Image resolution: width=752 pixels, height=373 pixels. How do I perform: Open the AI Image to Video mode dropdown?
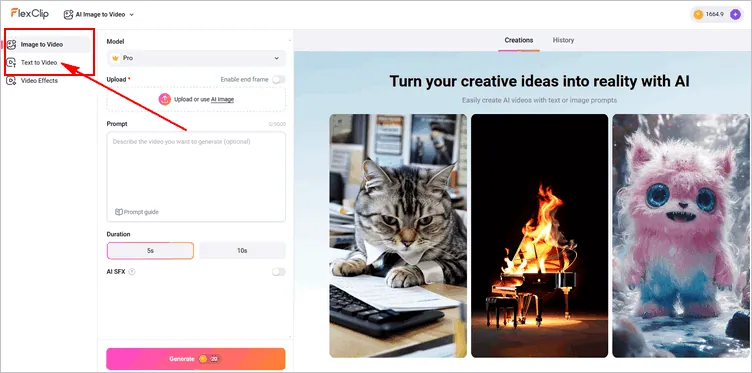(99, 14)
